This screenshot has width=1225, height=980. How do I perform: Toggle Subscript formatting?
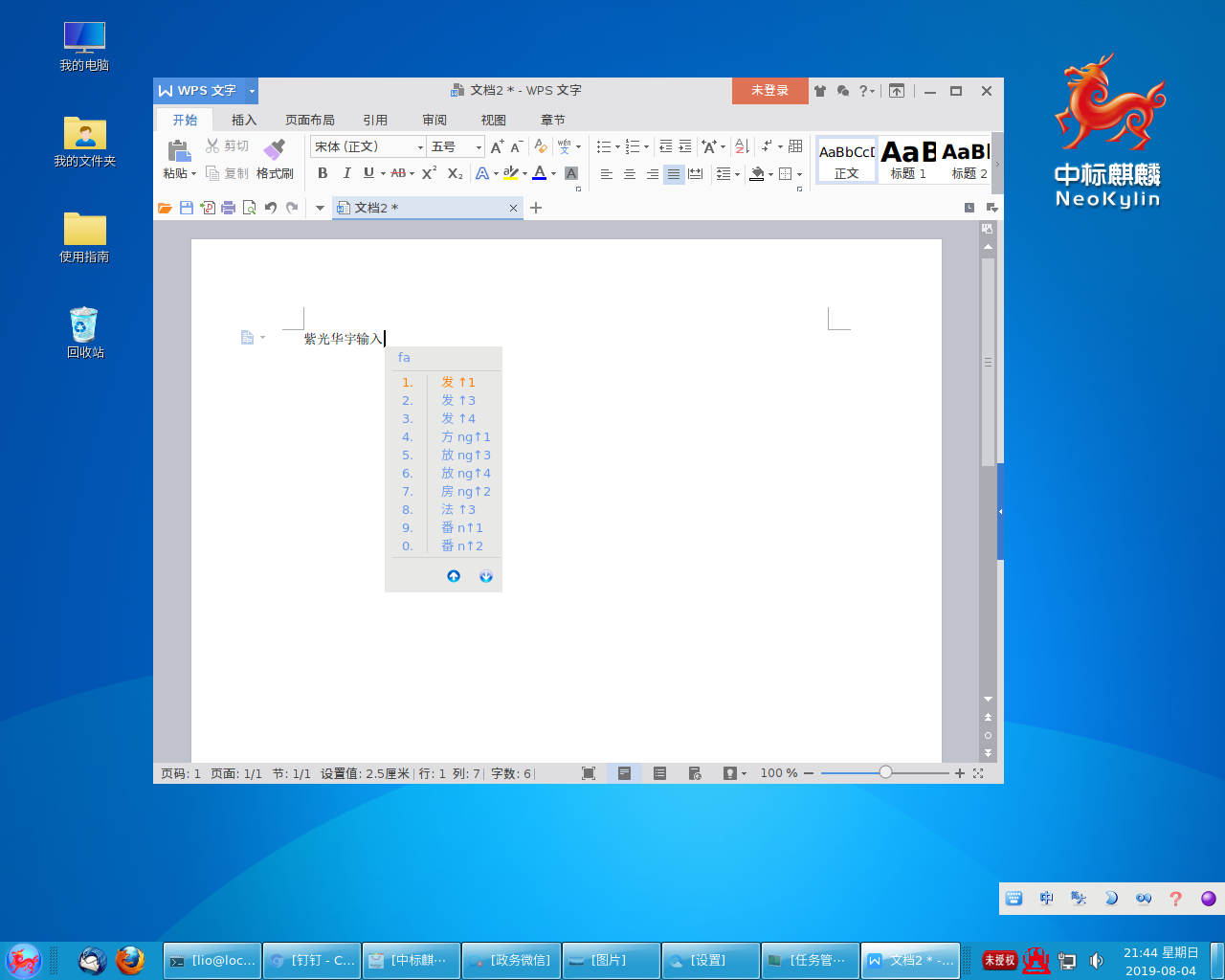point(455,173)
